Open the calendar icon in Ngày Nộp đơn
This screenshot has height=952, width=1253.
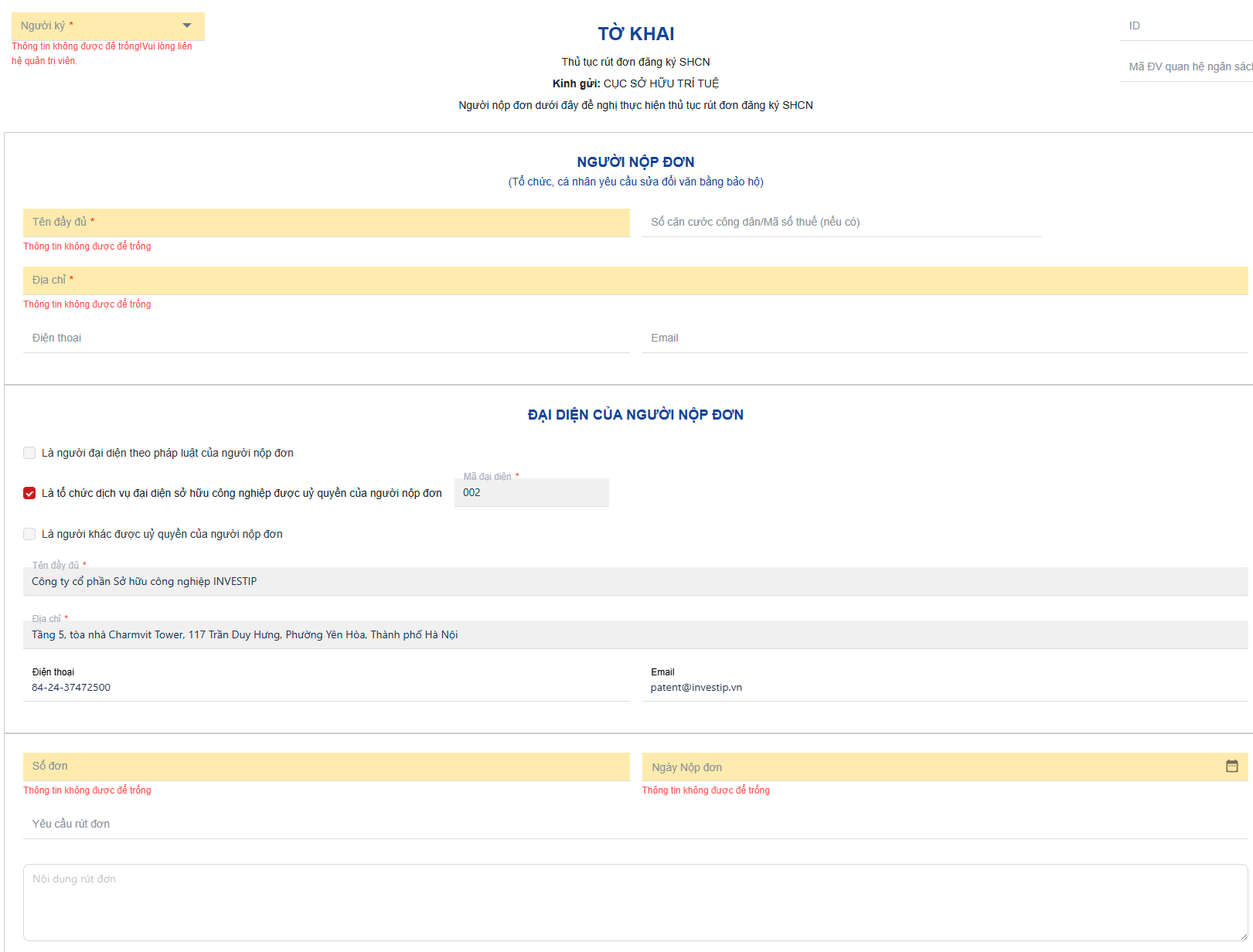[1231, 766]
